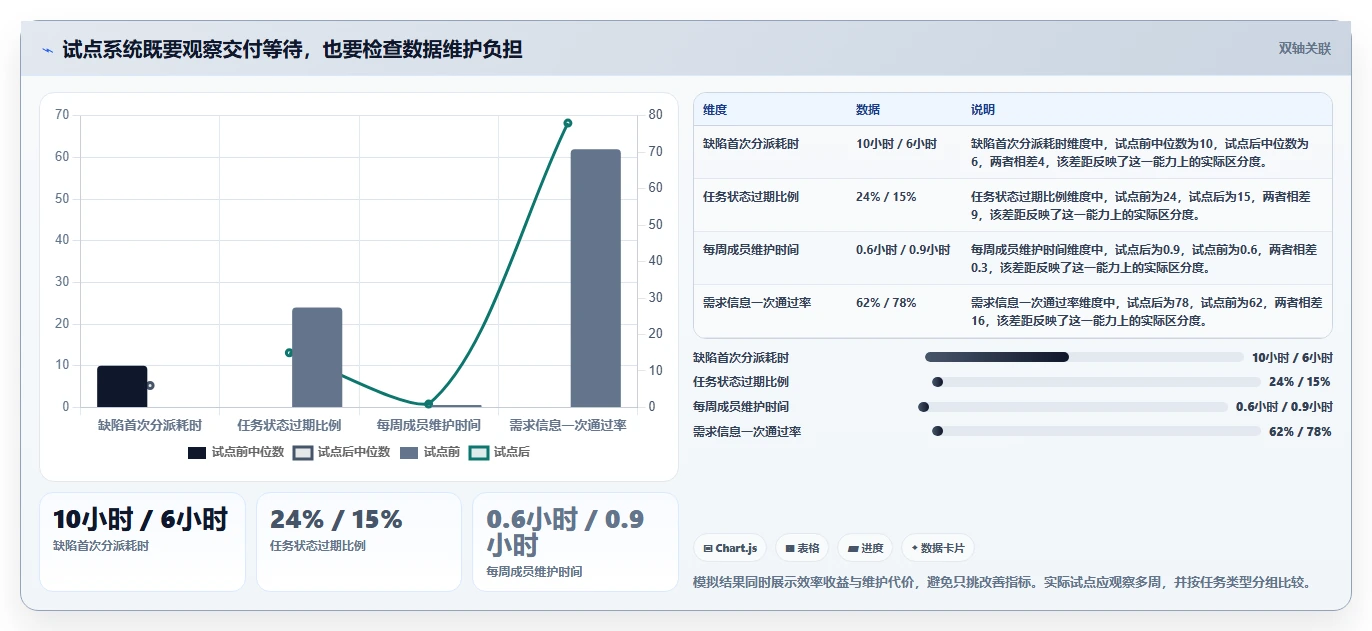Click the 表格 tag
This screenshot has height=631, width=1372.
802,548
